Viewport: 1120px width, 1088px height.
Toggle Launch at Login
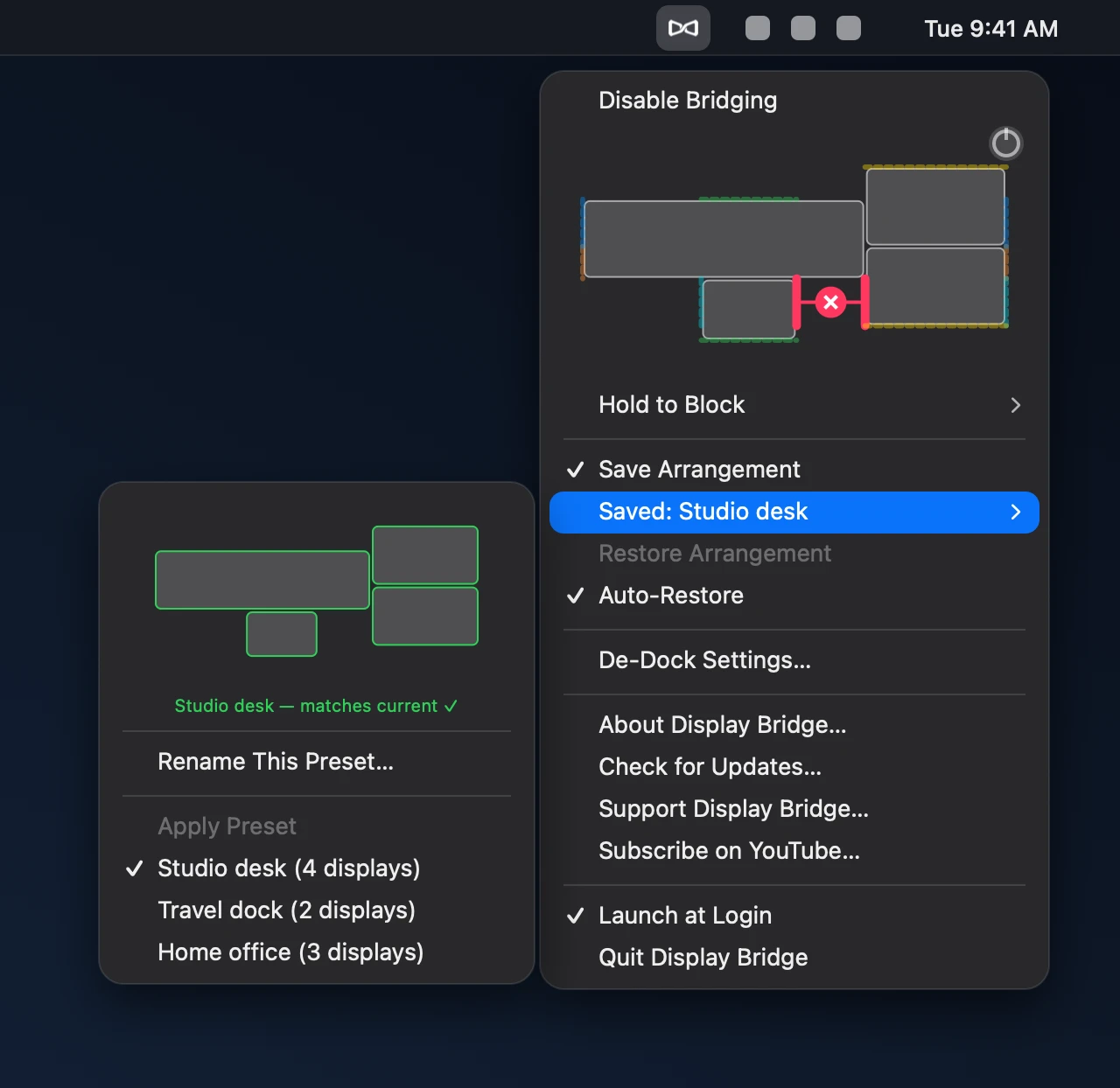point(794,916)
